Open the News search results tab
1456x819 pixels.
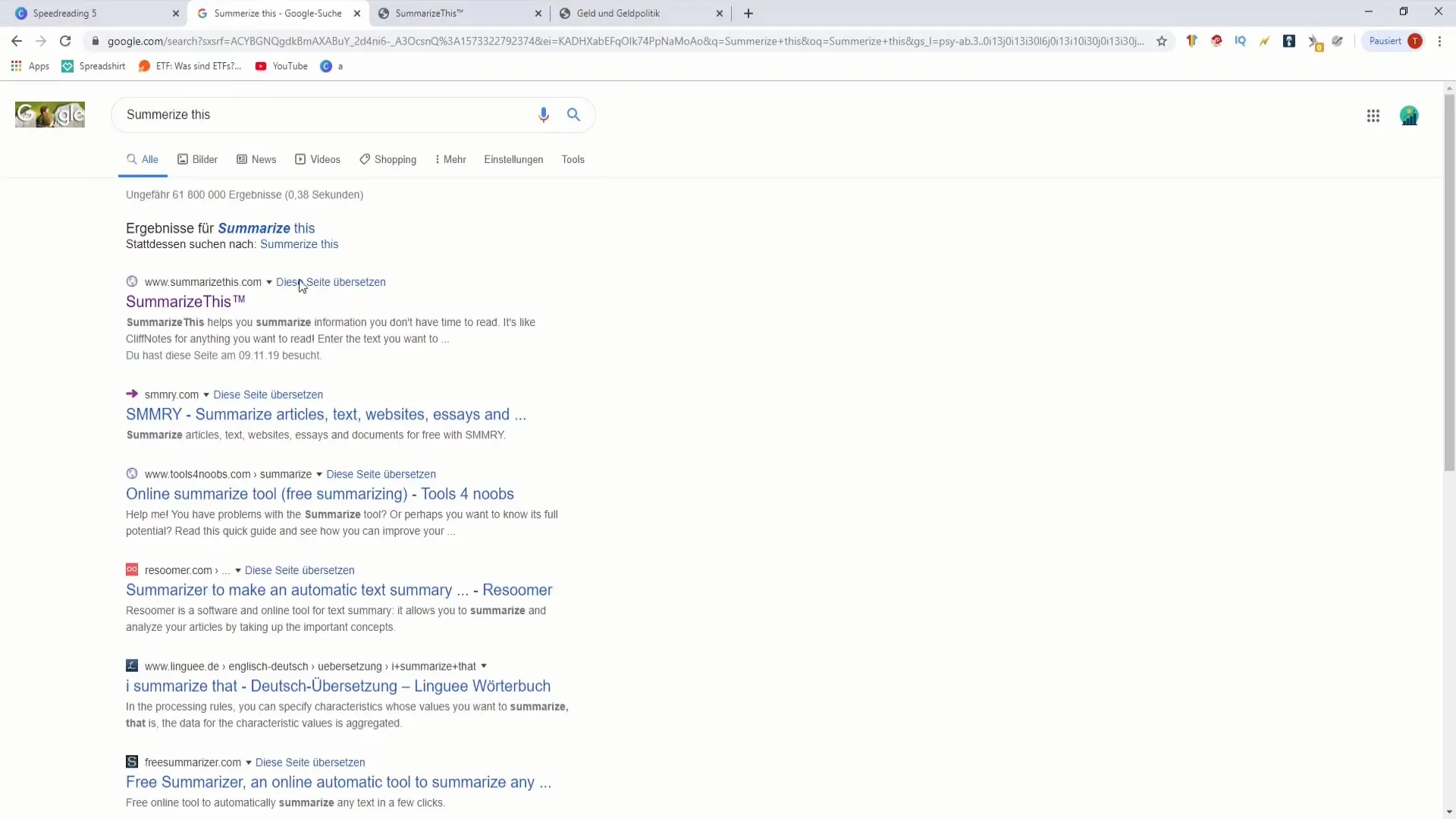[264, 159]
